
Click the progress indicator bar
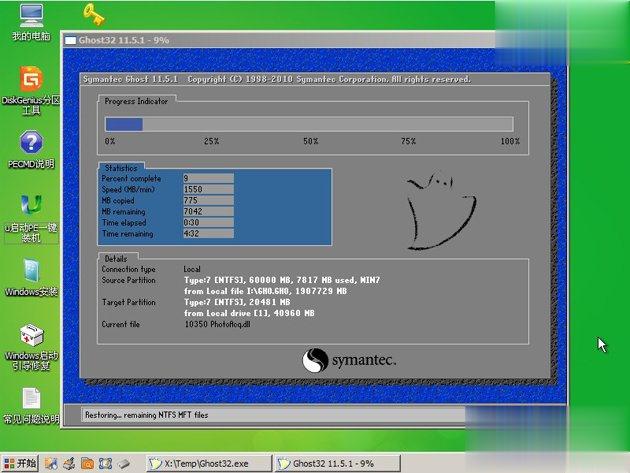point(309,124)
